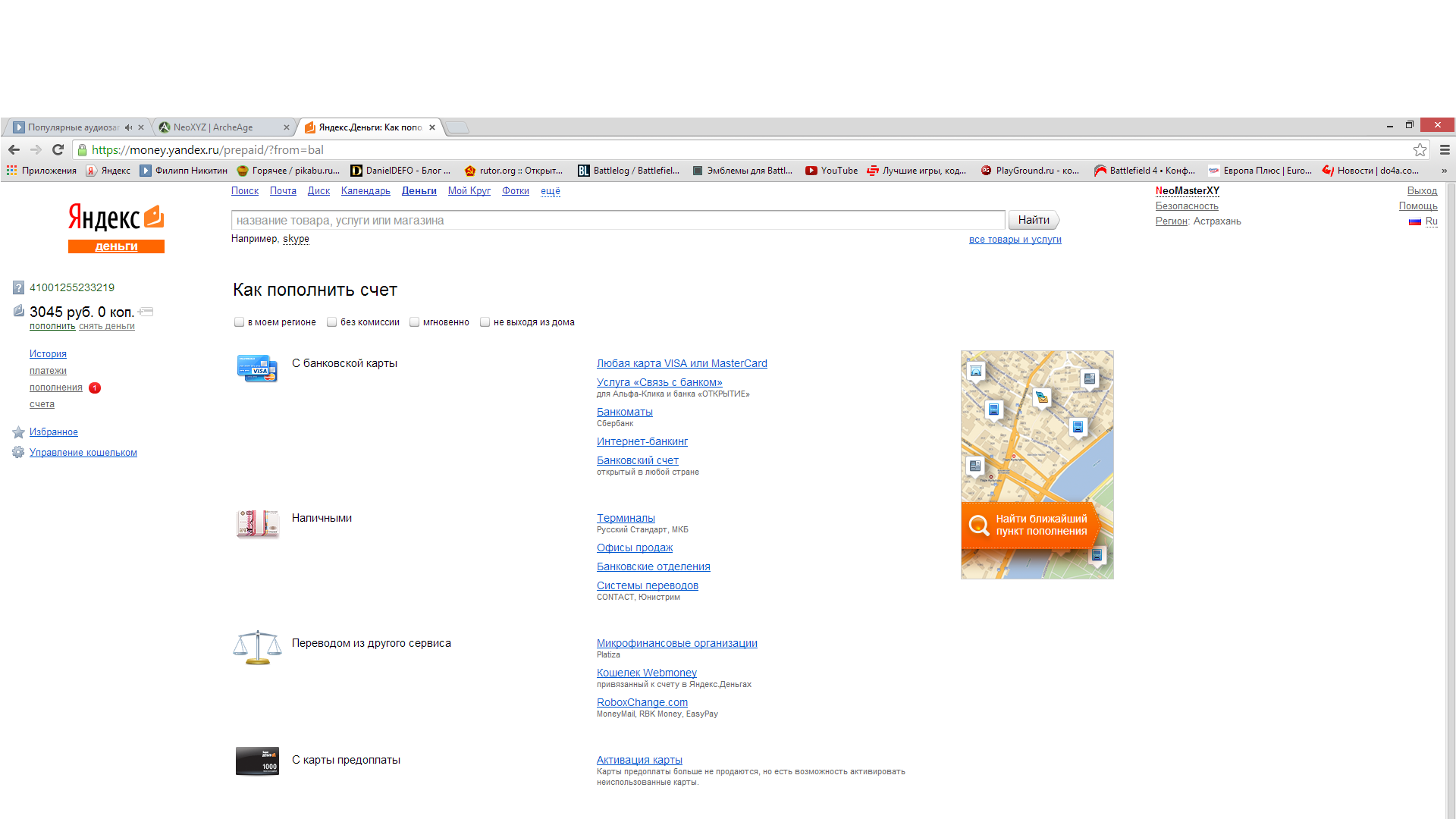Enable the в моем регионе checkbox
1456x819 pixels.
pyautogui.click(x=239, y=322)
